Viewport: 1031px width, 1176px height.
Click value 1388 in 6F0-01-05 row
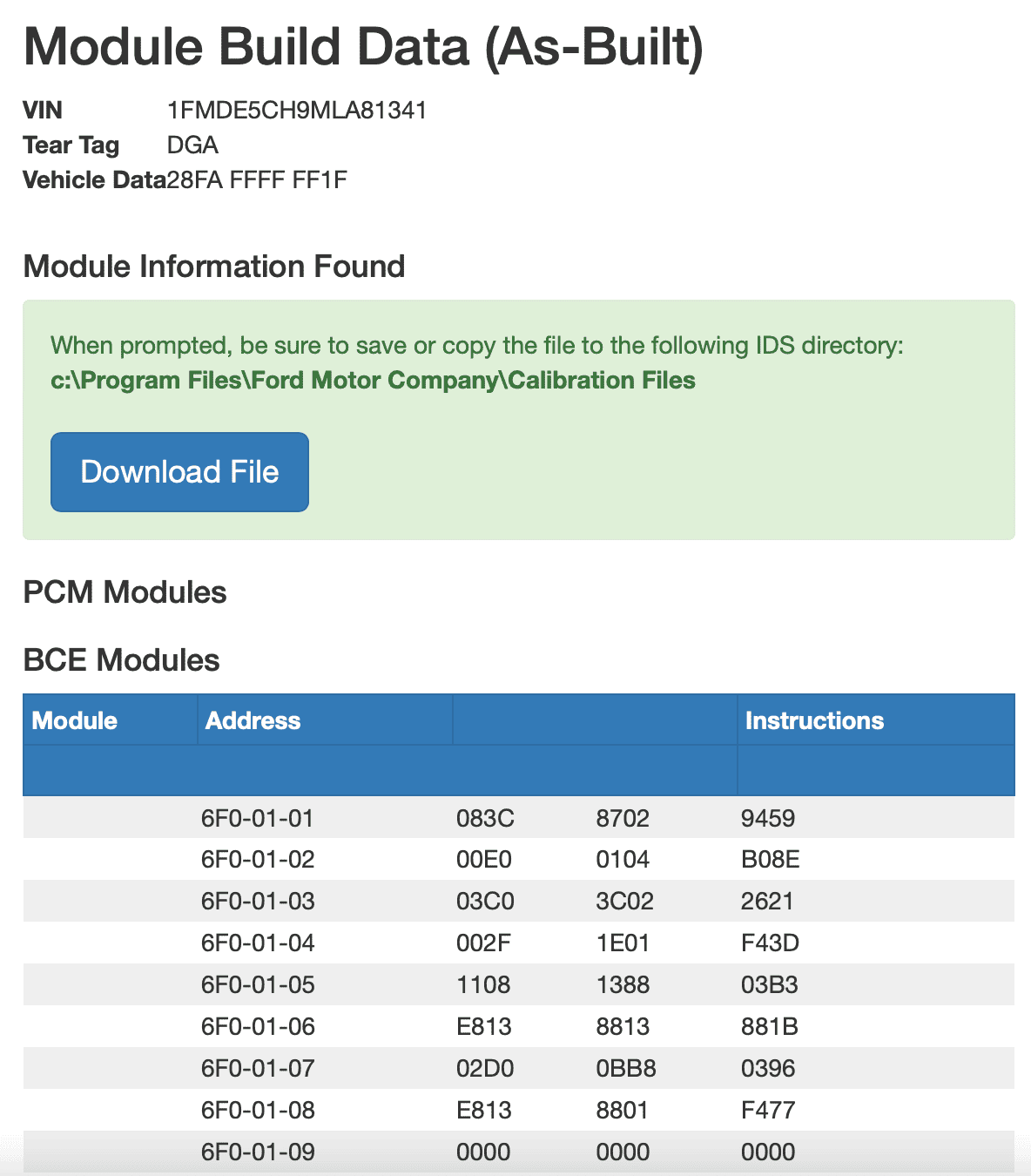coord(623,984)
